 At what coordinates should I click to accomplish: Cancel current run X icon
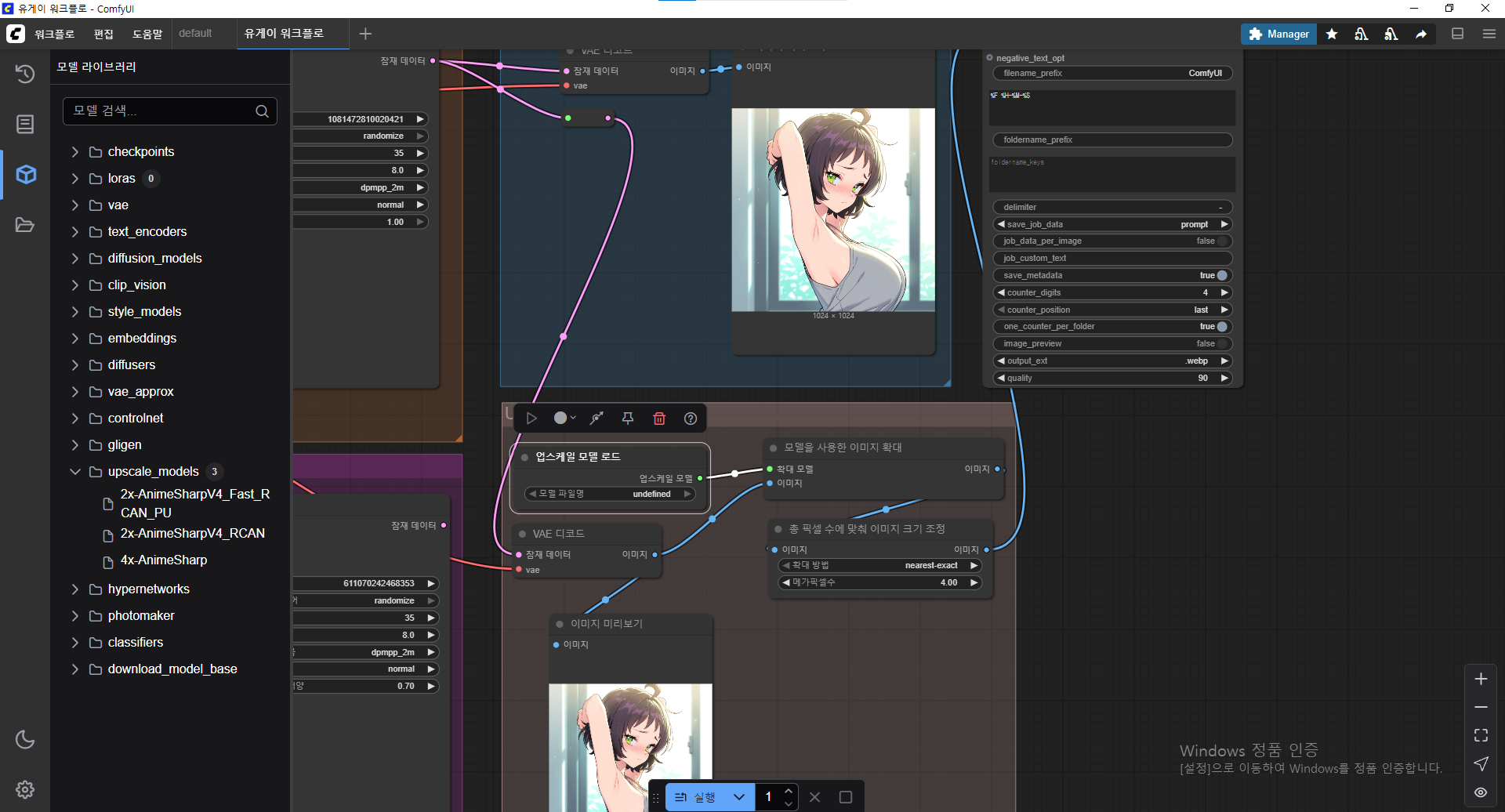[x=815, y=797]
